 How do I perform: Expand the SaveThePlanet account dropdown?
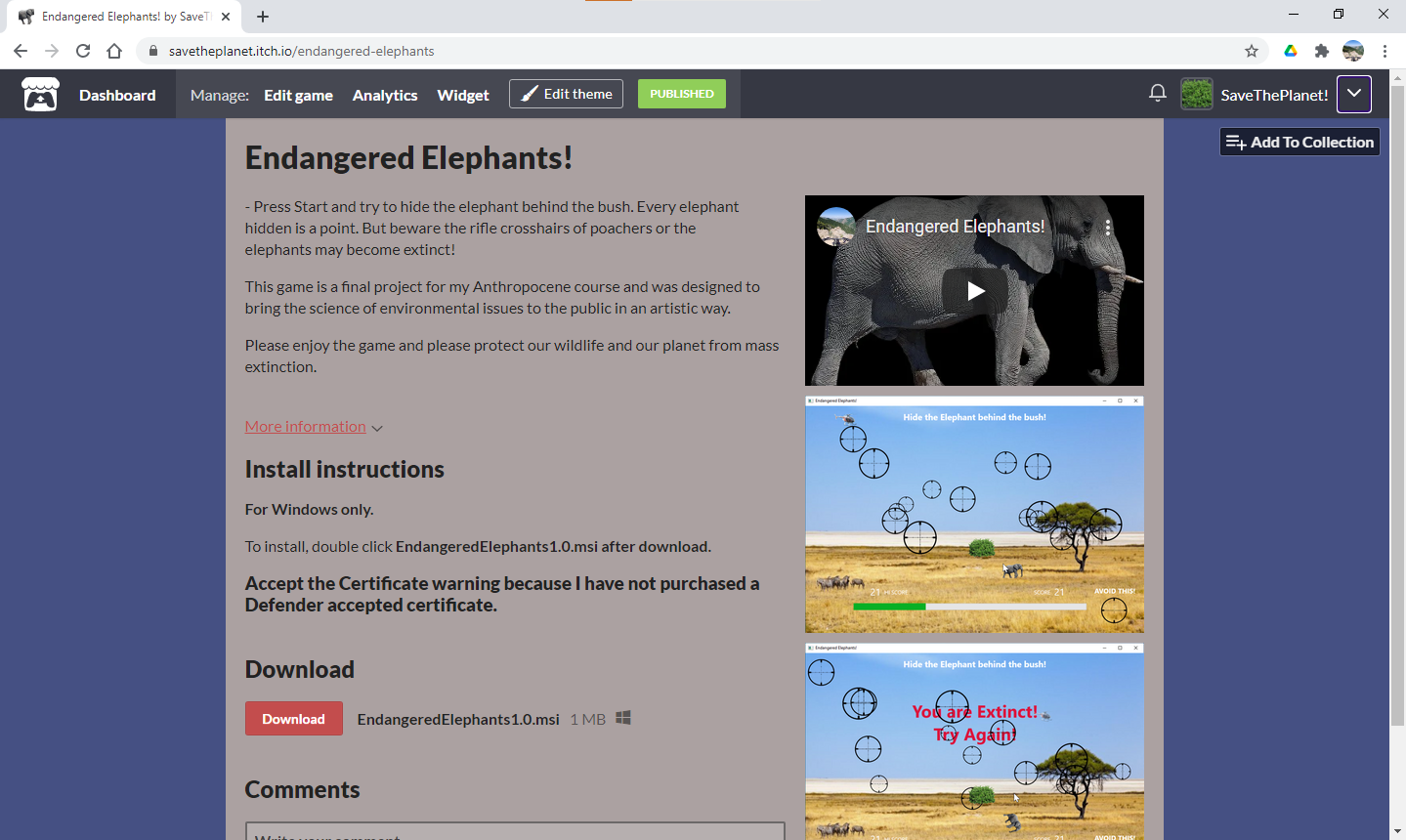1353,95
